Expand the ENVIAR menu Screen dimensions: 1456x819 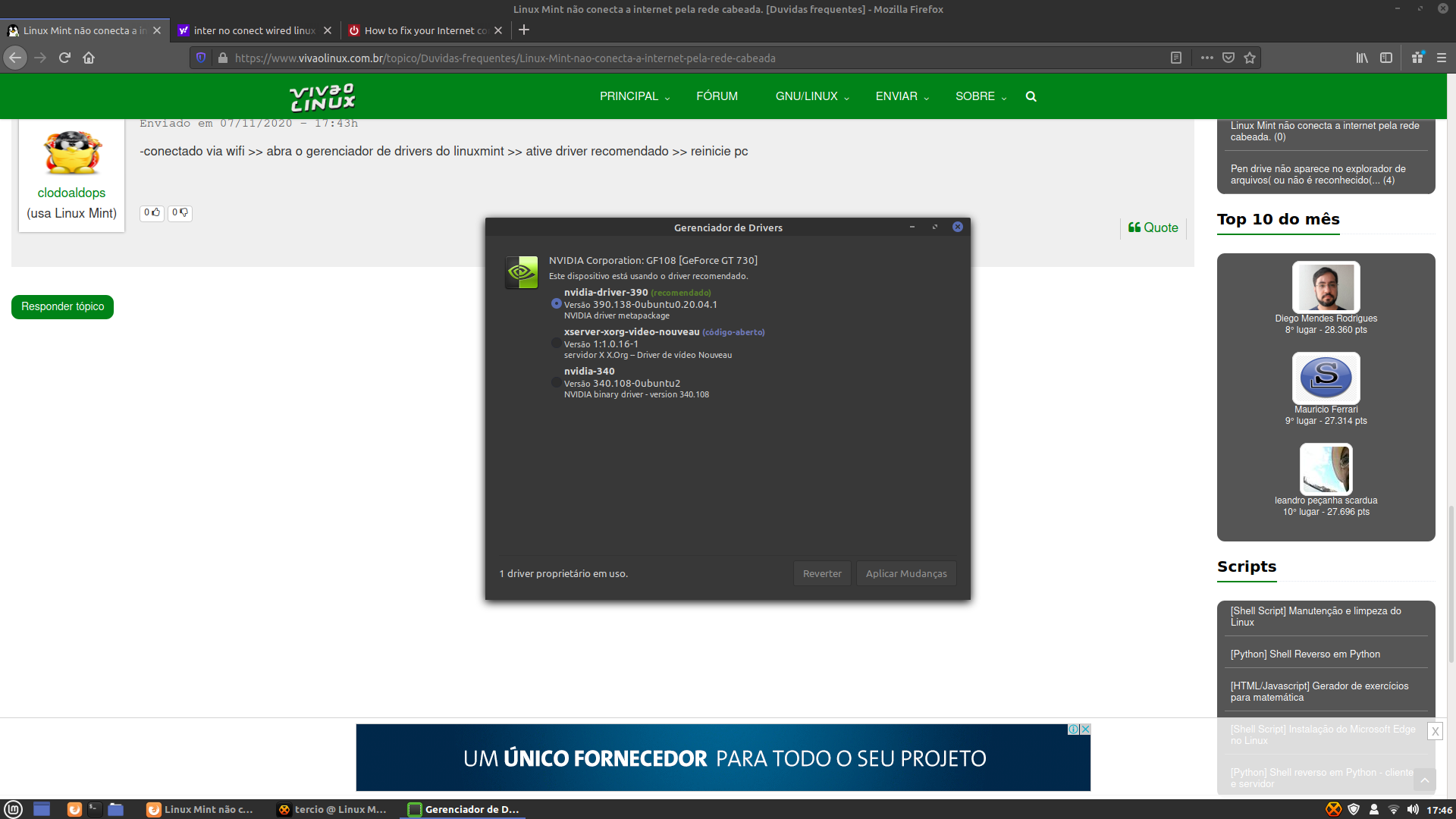pyautogui.click(x=902, y=96)
